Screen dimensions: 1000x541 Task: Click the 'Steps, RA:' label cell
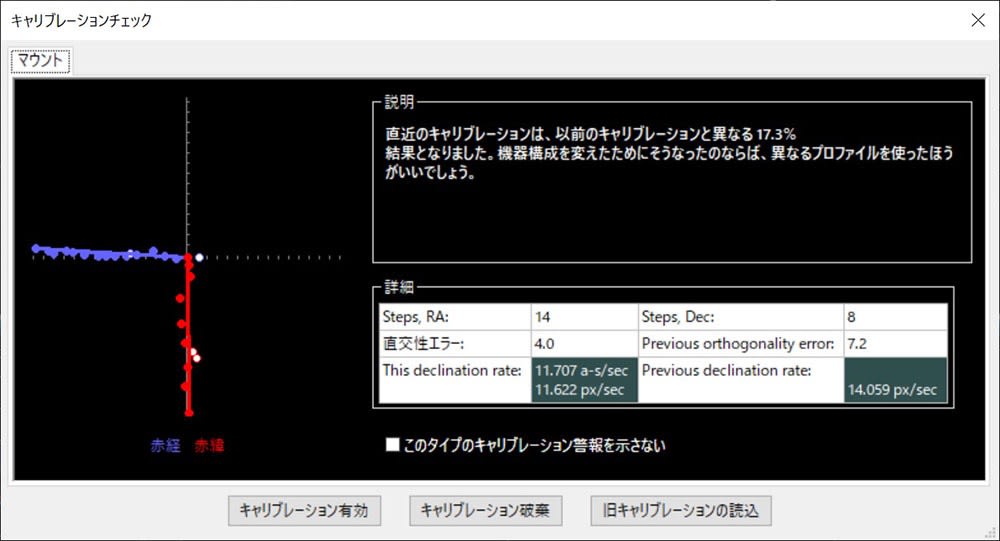coord(455,317)
